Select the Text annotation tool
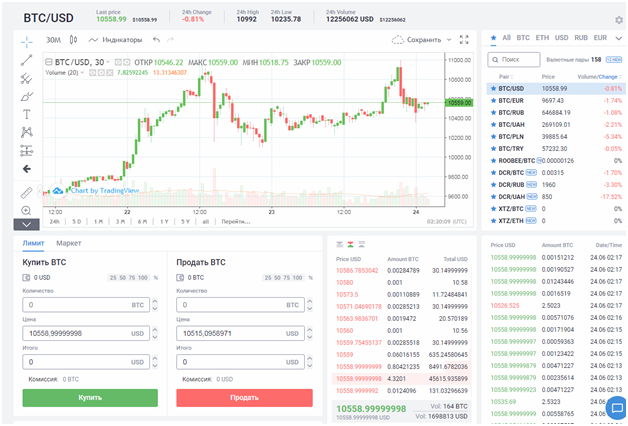The image size is (628, 426). (x=27, y=115)
